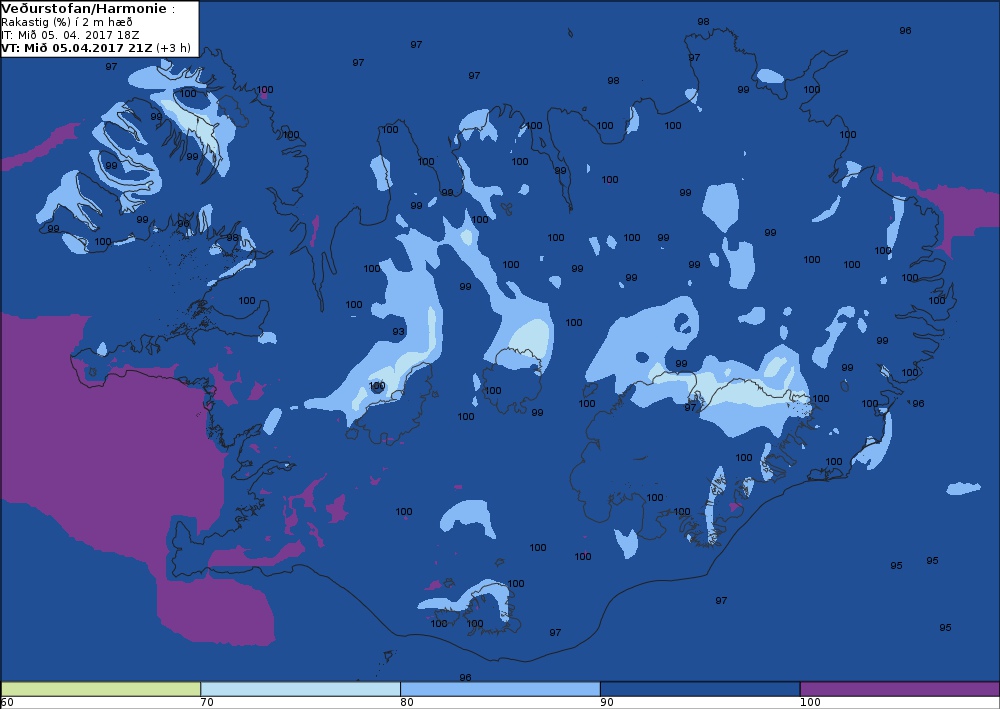1000x709 pixels.
Task: Click the '93' humidity value on the map
Action: click(399, 332)
